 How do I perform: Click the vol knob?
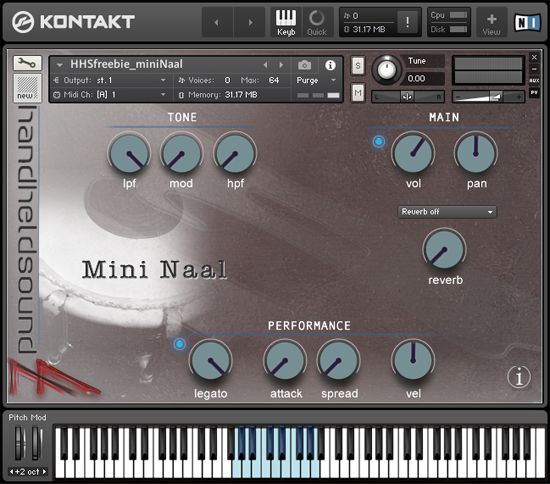413,154
